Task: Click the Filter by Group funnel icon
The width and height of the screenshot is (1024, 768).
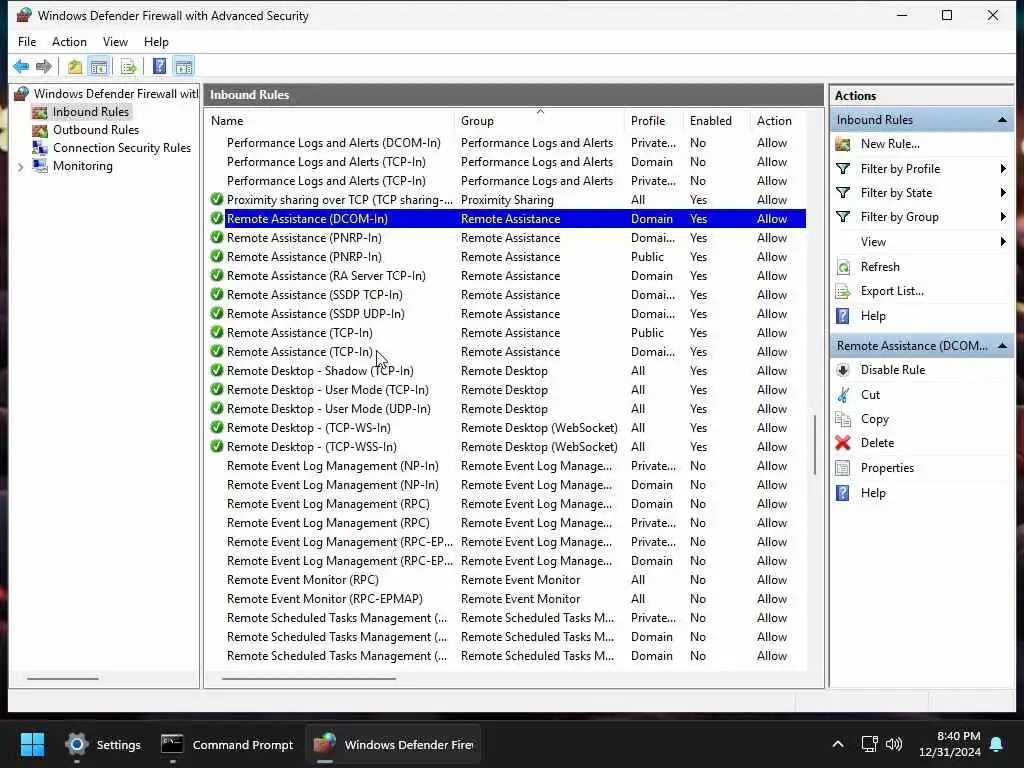Action: point(843,217)
